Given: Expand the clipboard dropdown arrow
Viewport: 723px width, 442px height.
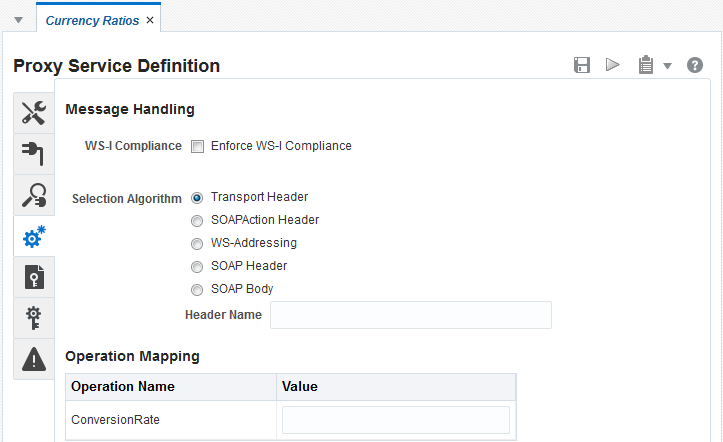Looking at the screenshot, I should 667,66.
